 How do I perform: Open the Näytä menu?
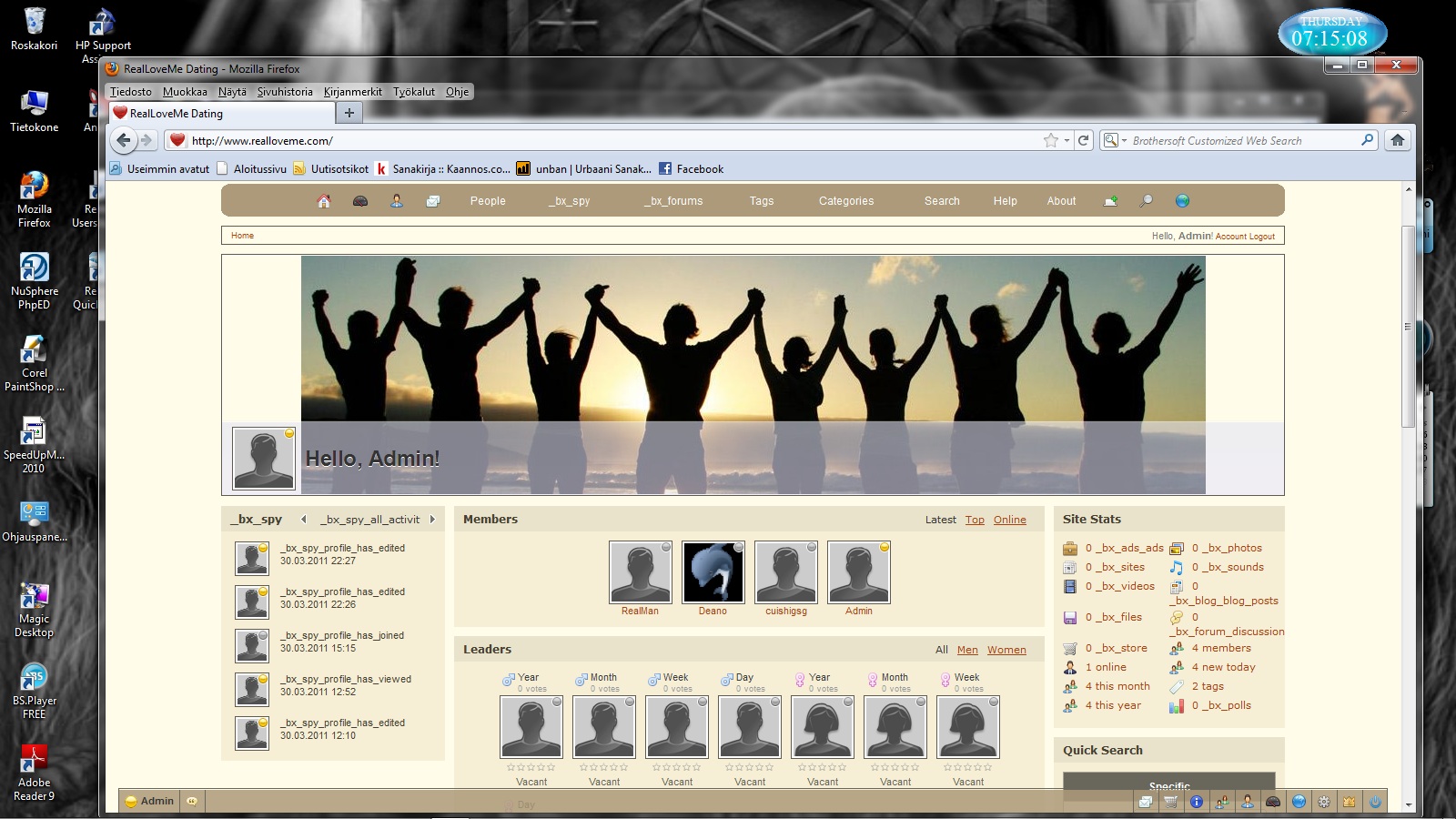pyautogui.click(x=232, y=92)
